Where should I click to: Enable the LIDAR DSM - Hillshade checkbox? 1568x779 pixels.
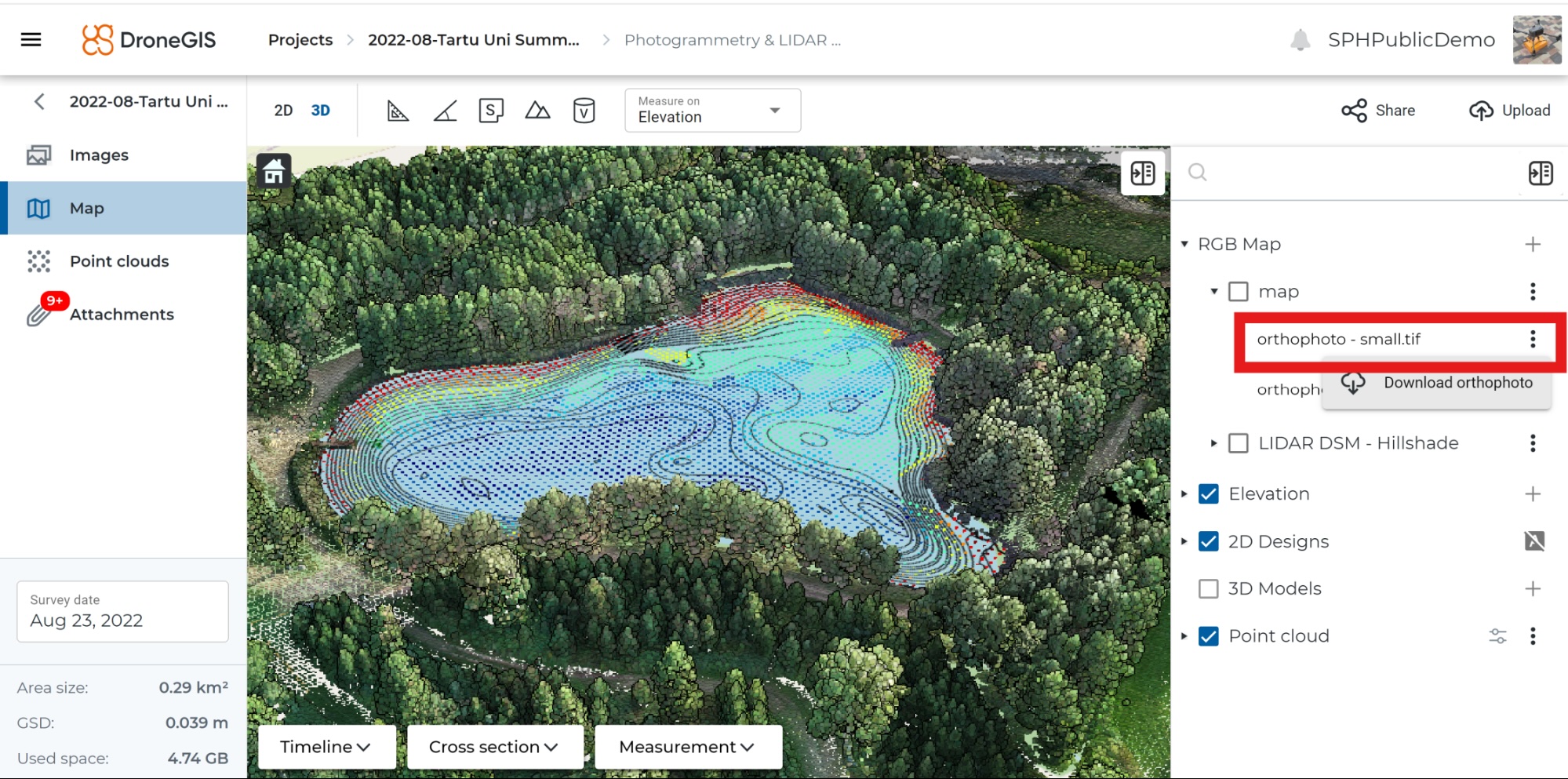coord(1238,443)
